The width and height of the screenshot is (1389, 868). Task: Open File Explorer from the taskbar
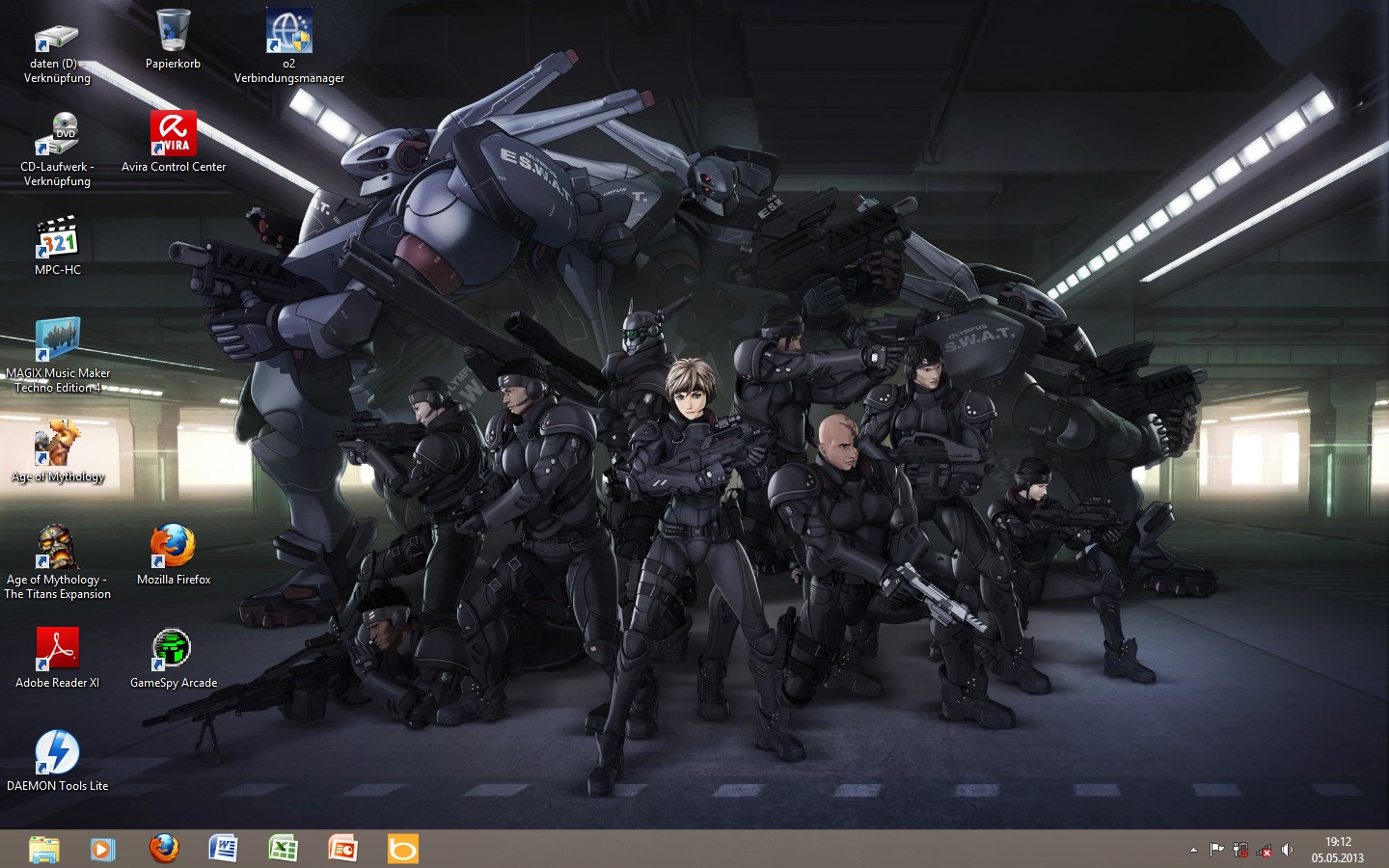tap(43, 849)
